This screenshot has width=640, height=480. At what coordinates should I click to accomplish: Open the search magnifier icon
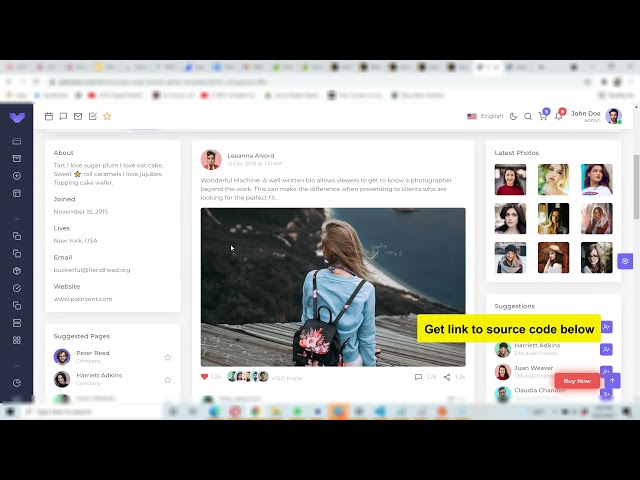click(528, 116)
